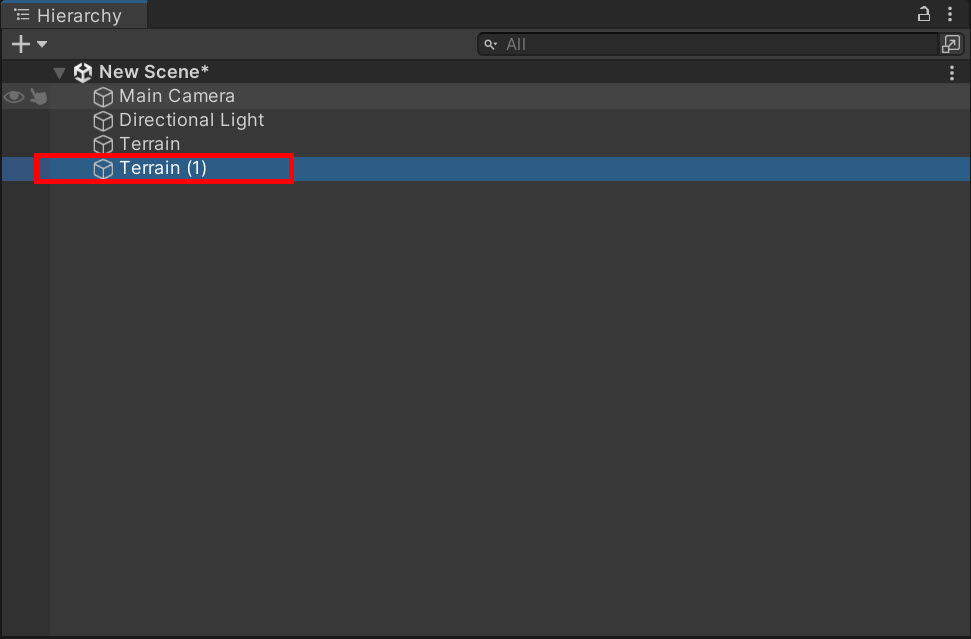Click the Unity scene icon by New Scene

tap(82, 72)
